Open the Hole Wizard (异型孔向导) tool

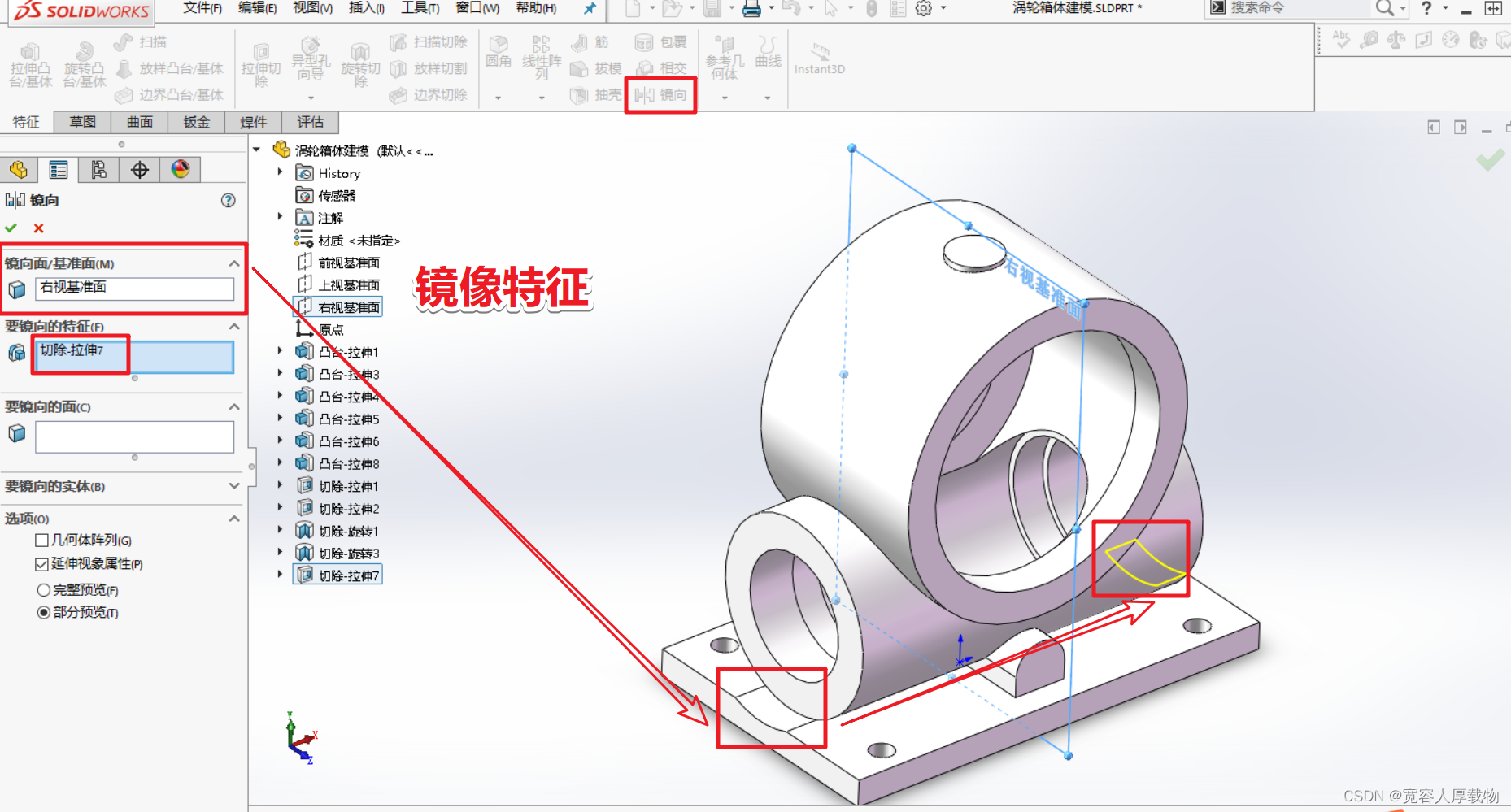coord(311,59)
